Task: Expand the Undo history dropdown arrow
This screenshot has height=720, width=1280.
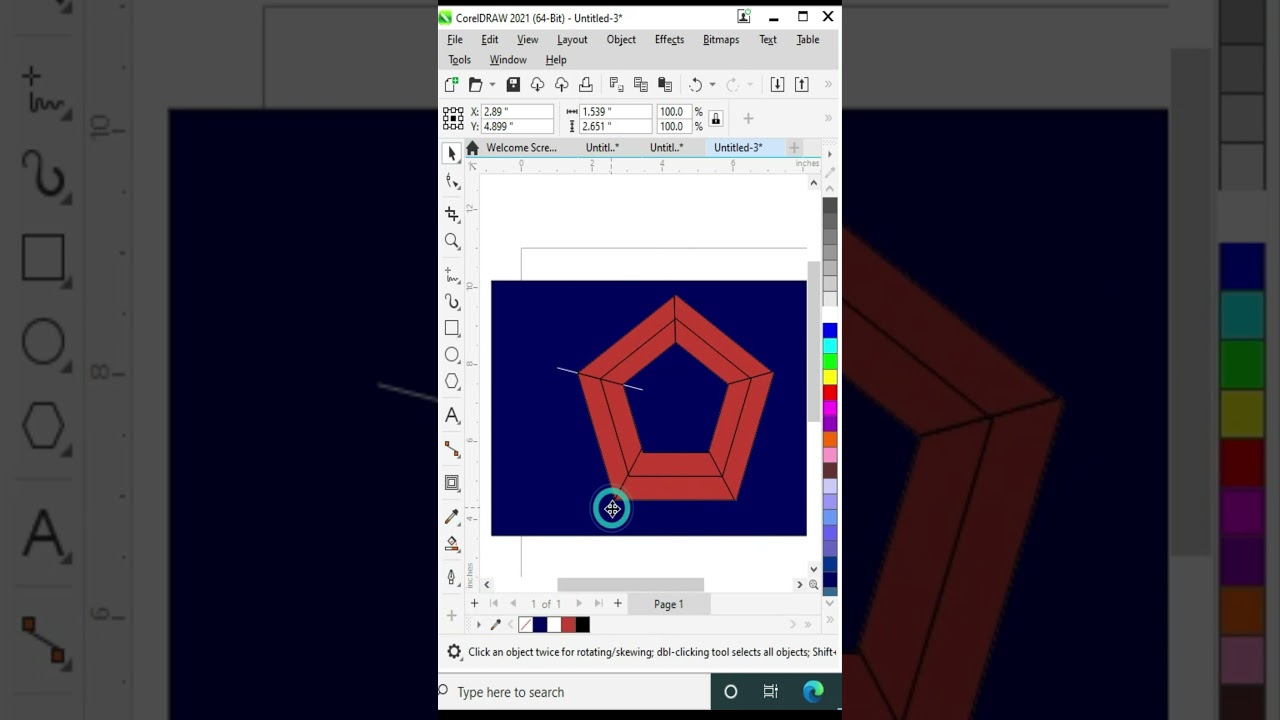Action: tap(712, 85)
